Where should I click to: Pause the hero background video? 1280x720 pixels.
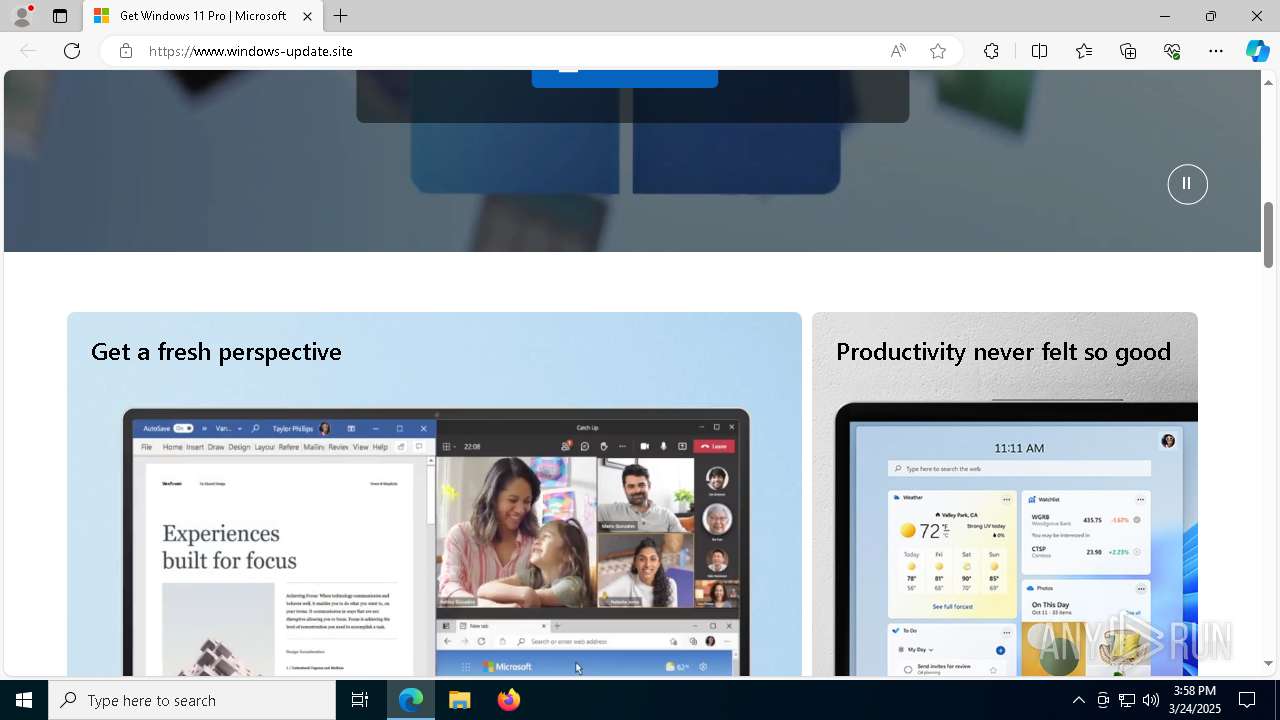pyautogui.click(x=1187, y=184)
